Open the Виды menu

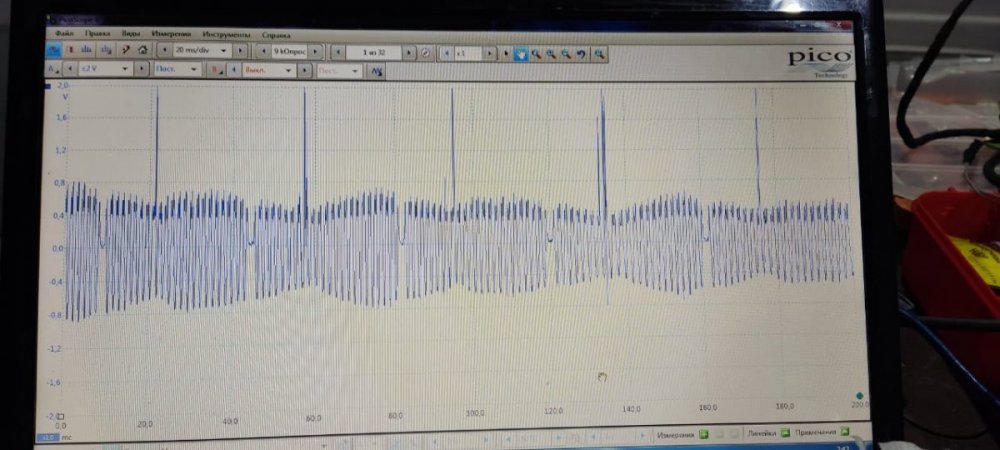[x=131, y=33]
